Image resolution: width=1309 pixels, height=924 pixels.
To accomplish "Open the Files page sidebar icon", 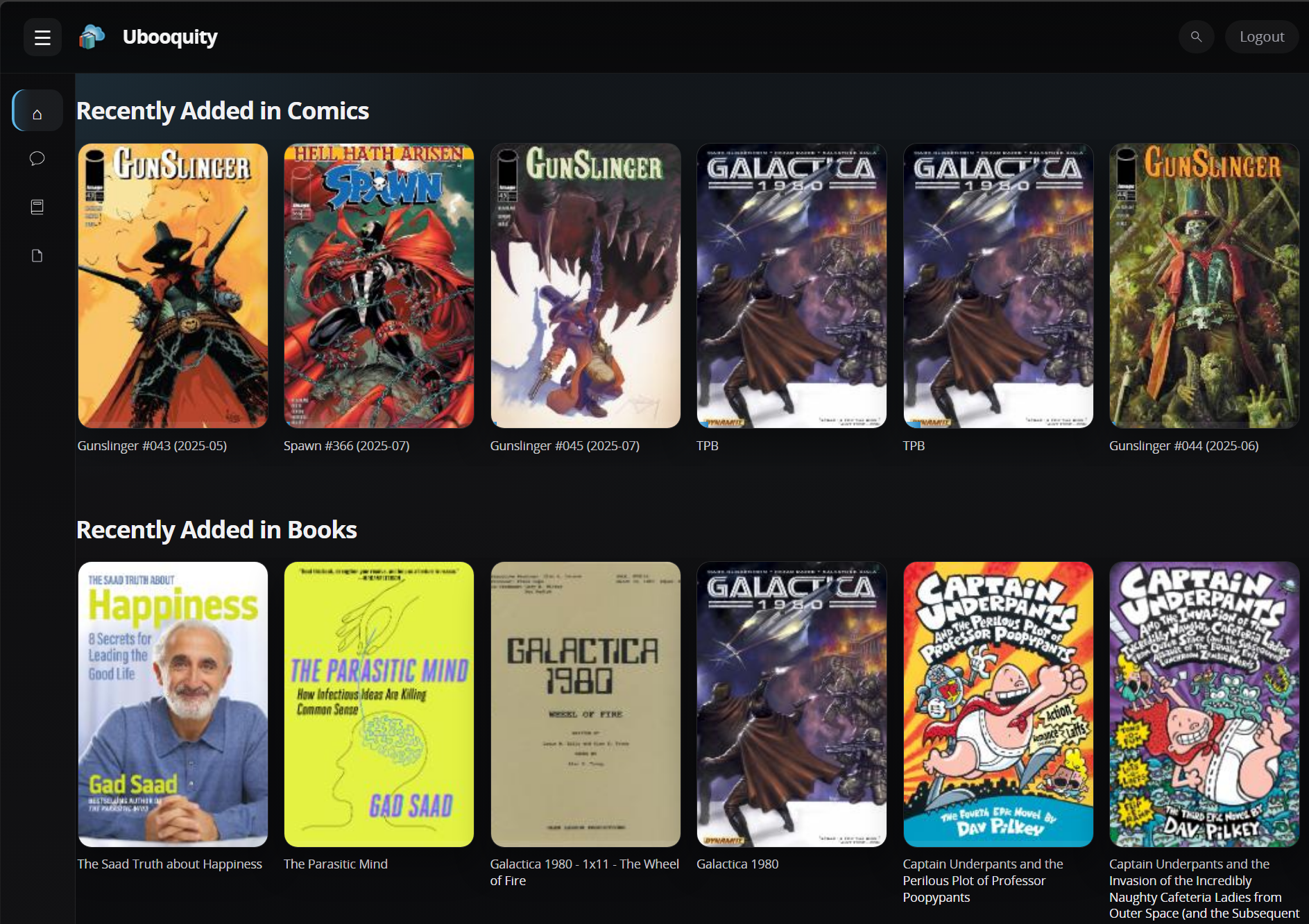I will [37, 256].
